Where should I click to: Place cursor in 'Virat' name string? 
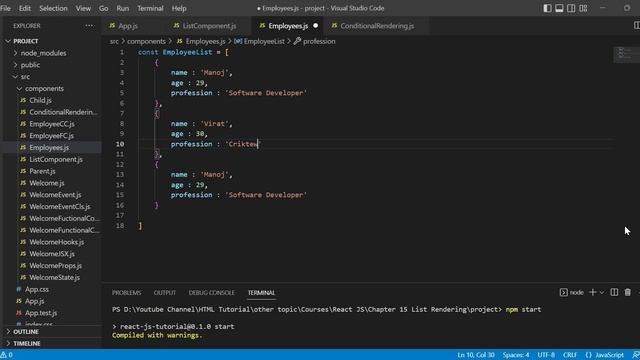point(215,124)
